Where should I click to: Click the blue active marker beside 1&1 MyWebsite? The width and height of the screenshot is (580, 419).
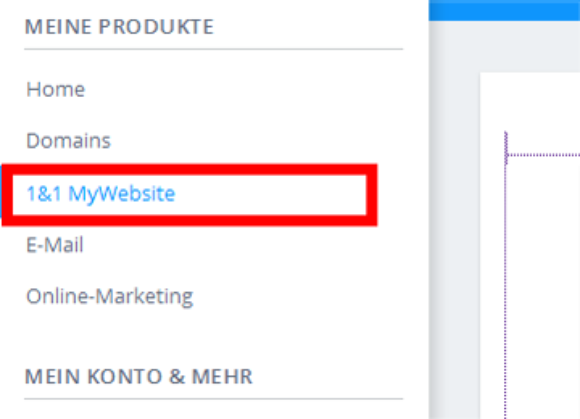(1, 191)
